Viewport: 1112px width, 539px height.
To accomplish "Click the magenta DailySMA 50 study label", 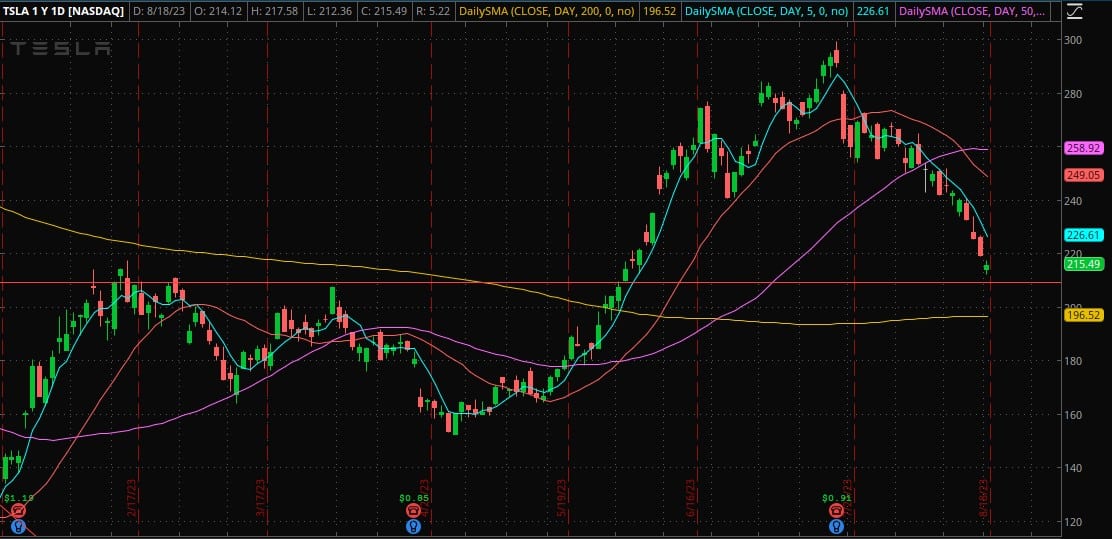I will (972, 11).
